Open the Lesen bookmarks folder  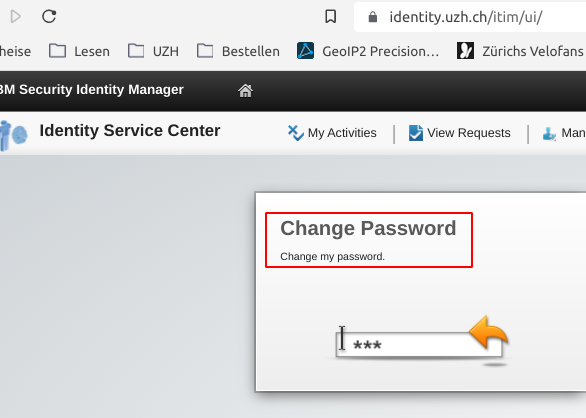(79, 51)
